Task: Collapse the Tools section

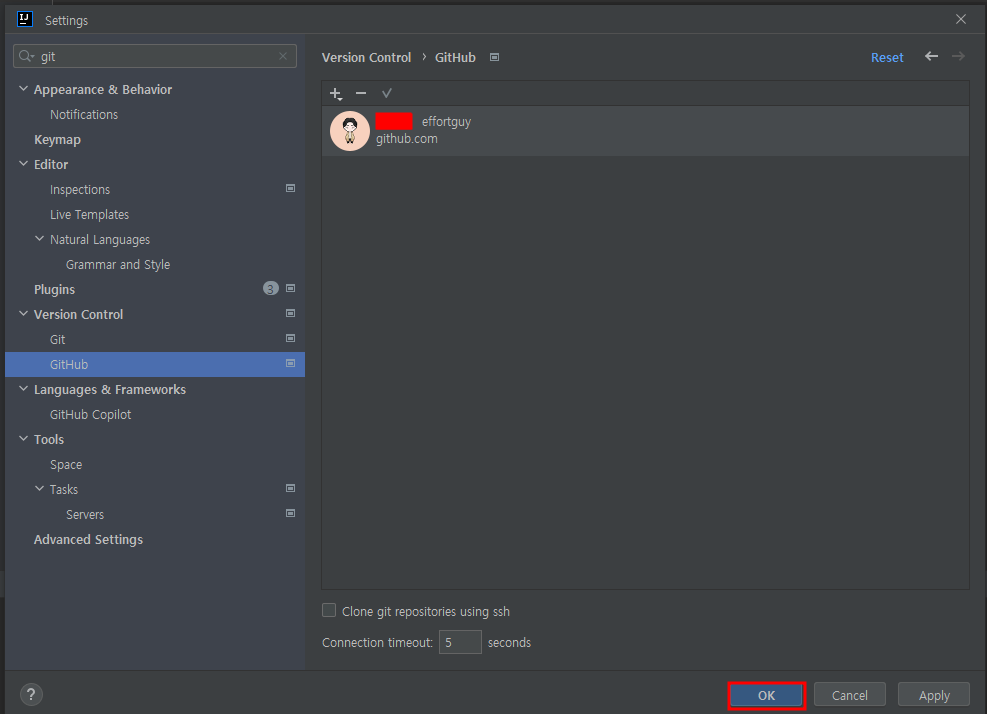Action: pos(23,439)
